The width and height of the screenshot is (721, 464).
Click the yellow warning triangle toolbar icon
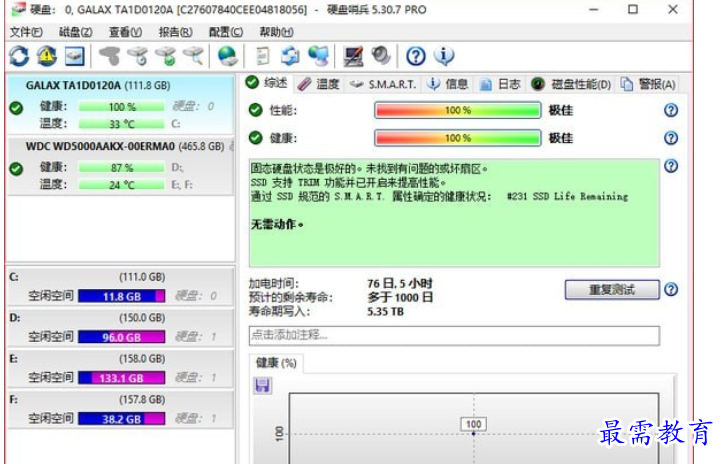pyautogui.click(x=46, y=56)
